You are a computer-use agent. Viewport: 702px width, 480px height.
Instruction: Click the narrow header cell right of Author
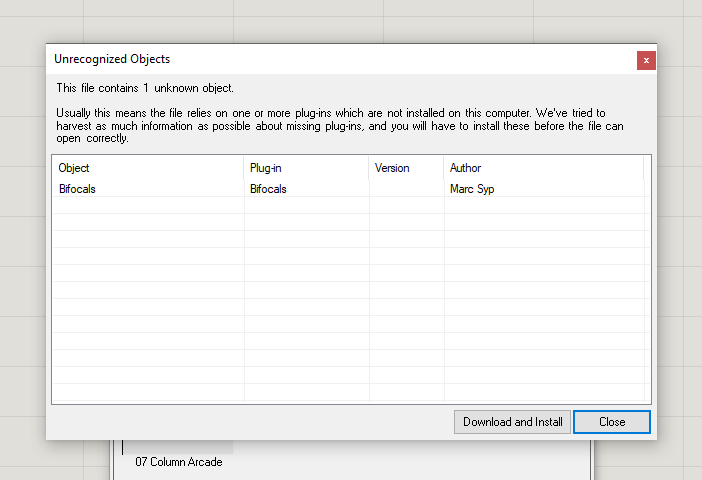tap(647, 168)
